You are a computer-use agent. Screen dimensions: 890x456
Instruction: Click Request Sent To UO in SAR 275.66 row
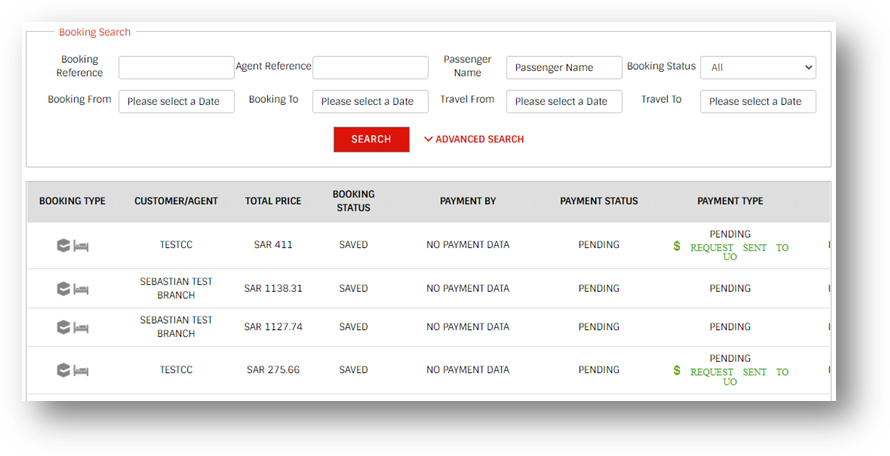[x=739, y=376]
